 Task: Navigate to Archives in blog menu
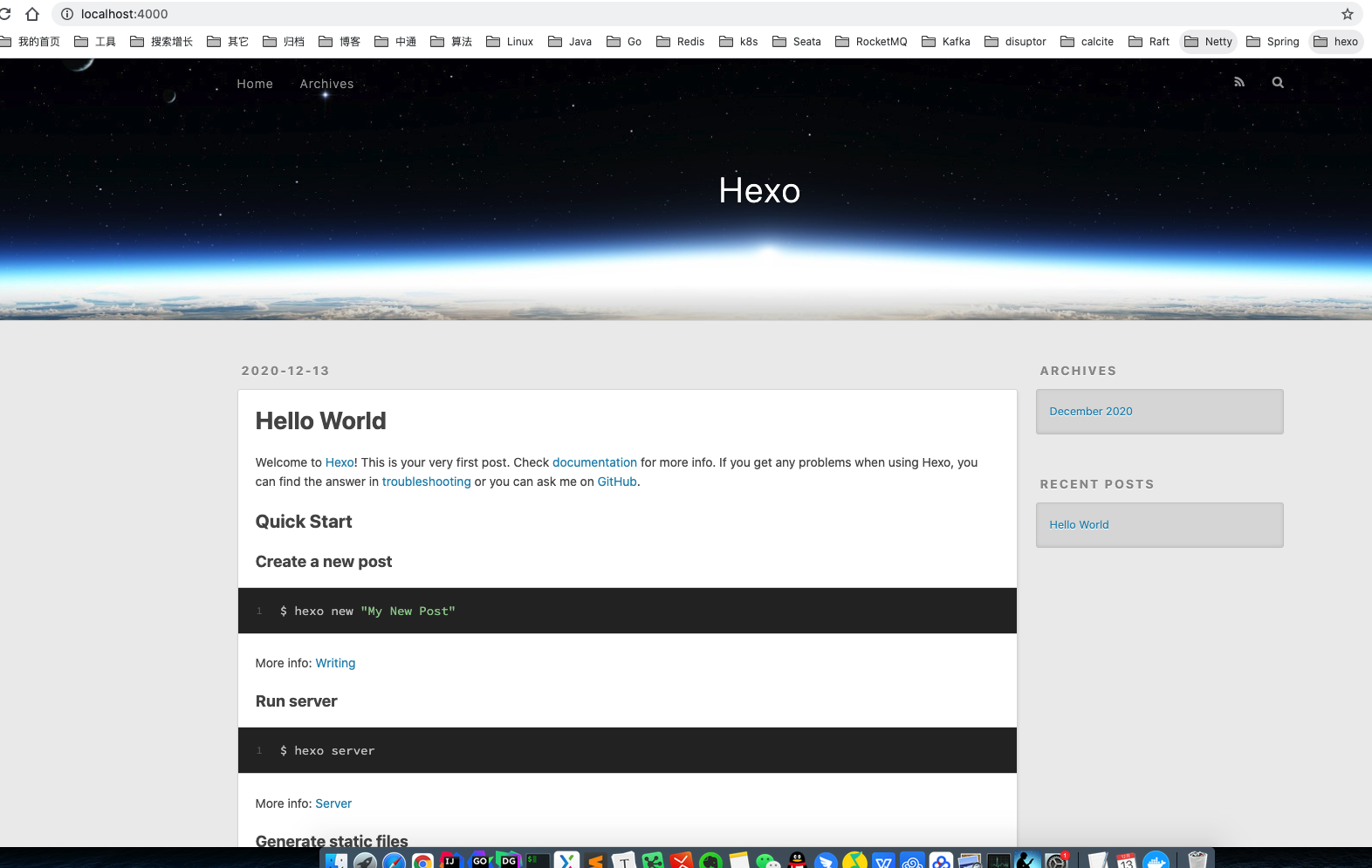[x=326, y=84]
